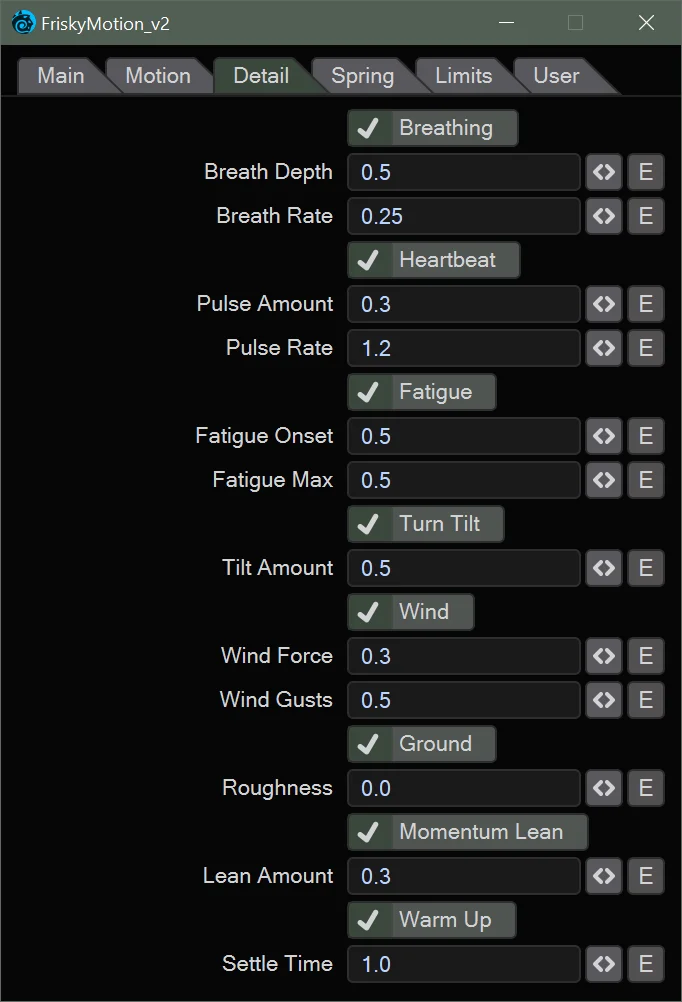Screen dimensions: 682x1002
Task: Click the mini-slider arrows beside Roughness
Action: [604, 788]
